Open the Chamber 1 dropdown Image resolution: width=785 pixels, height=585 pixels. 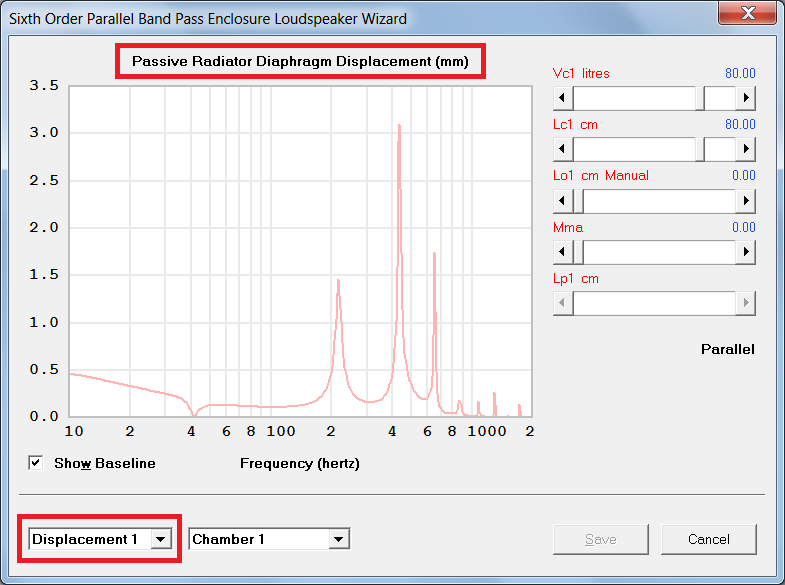339,539
